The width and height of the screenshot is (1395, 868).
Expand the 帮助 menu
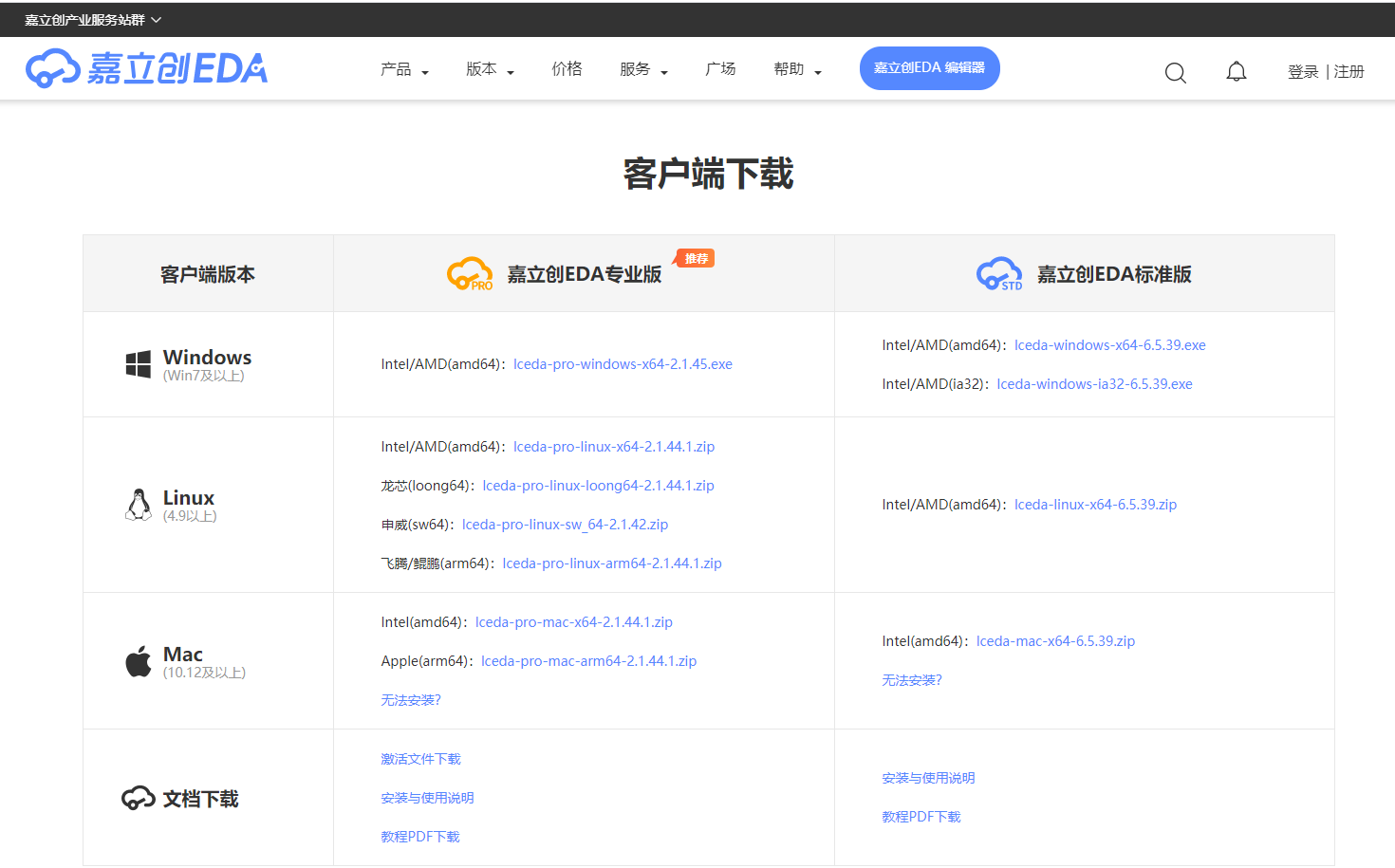tap(797, 69)
